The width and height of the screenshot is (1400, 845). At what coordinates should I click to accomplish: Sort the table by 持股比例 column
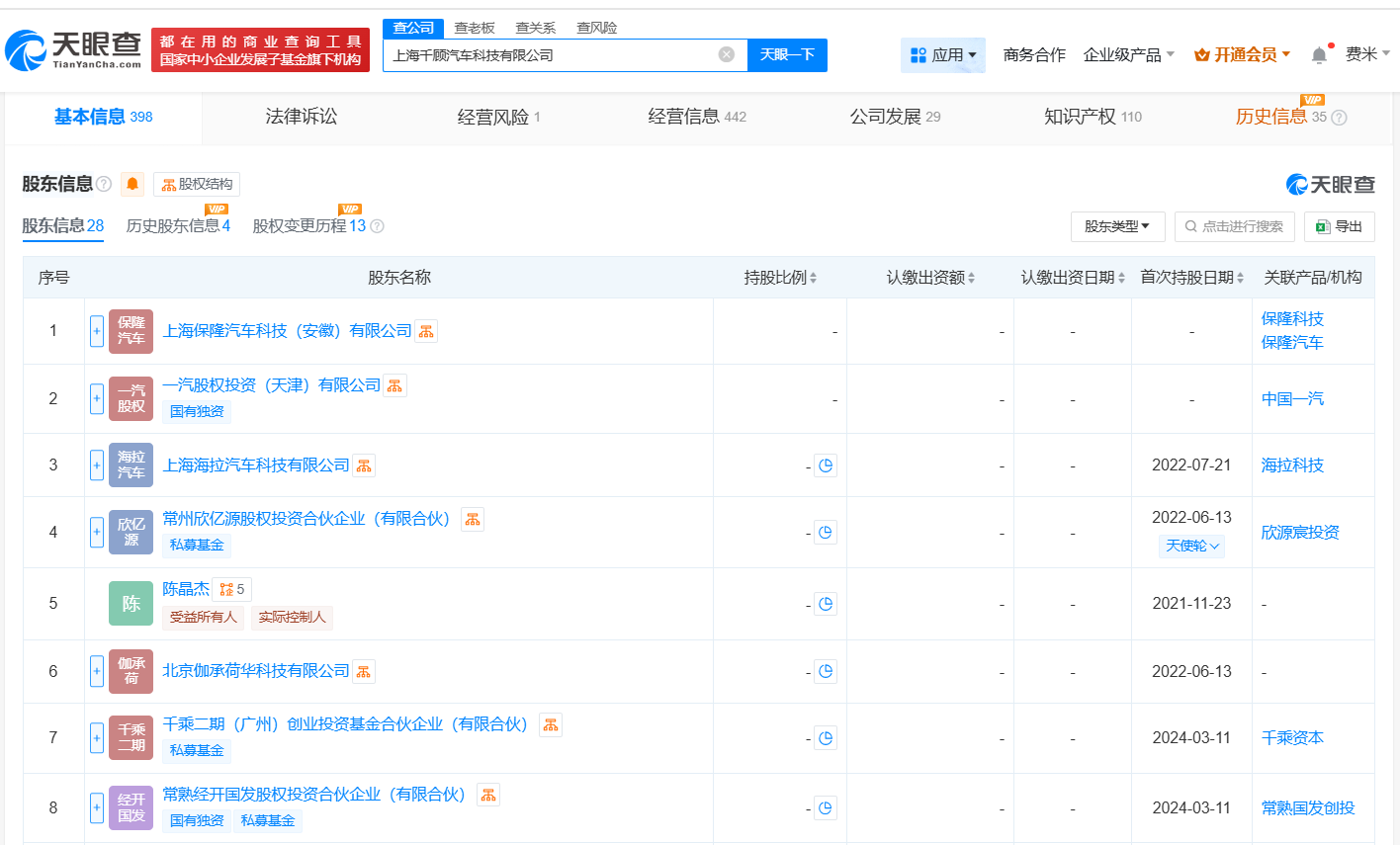(780, 278)
